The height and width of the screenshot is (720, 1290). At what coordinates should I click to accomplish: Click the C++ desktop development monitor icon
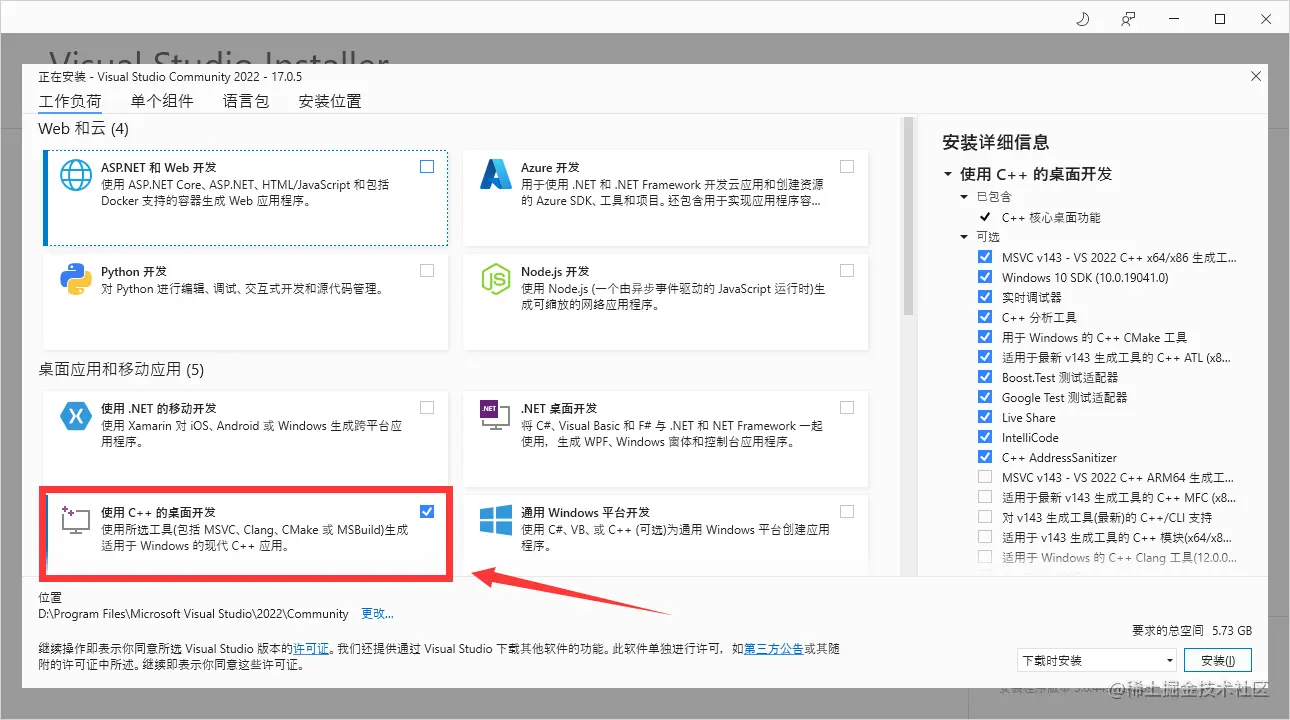(76, 519)
